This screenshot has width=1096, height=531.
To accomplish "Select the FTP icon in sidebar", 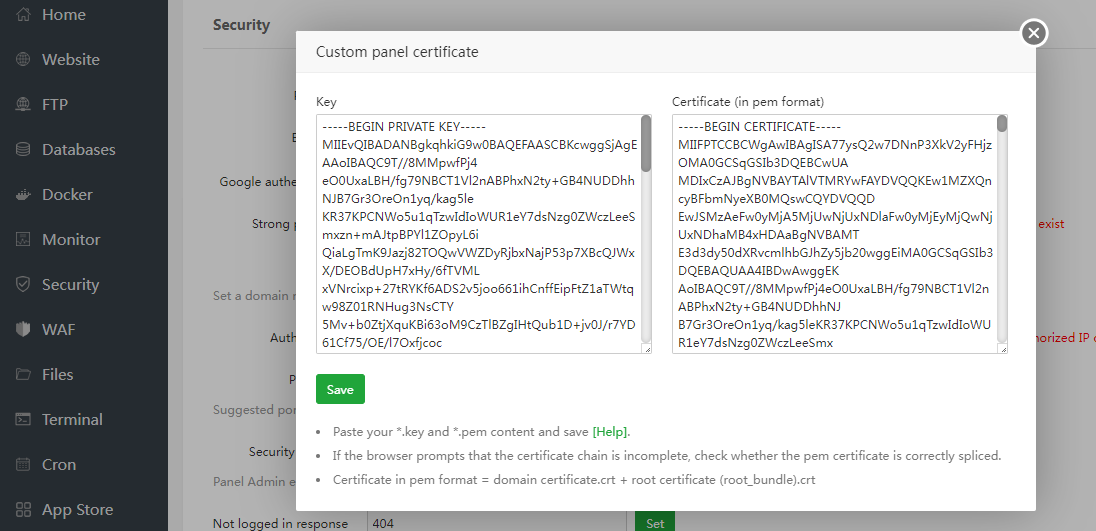I will click(x=24, y=105).
